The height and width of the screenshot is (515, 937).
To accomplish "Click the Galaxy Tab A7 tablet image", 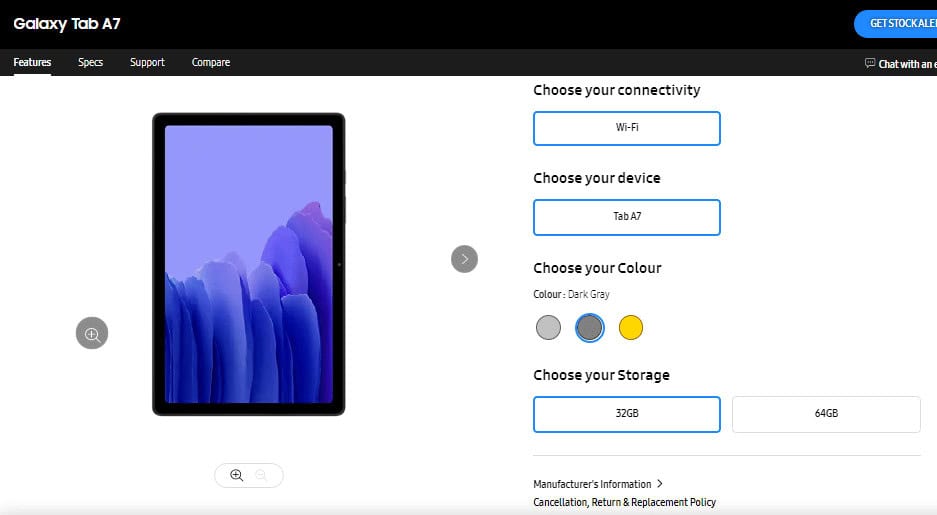I will (249, 264).
